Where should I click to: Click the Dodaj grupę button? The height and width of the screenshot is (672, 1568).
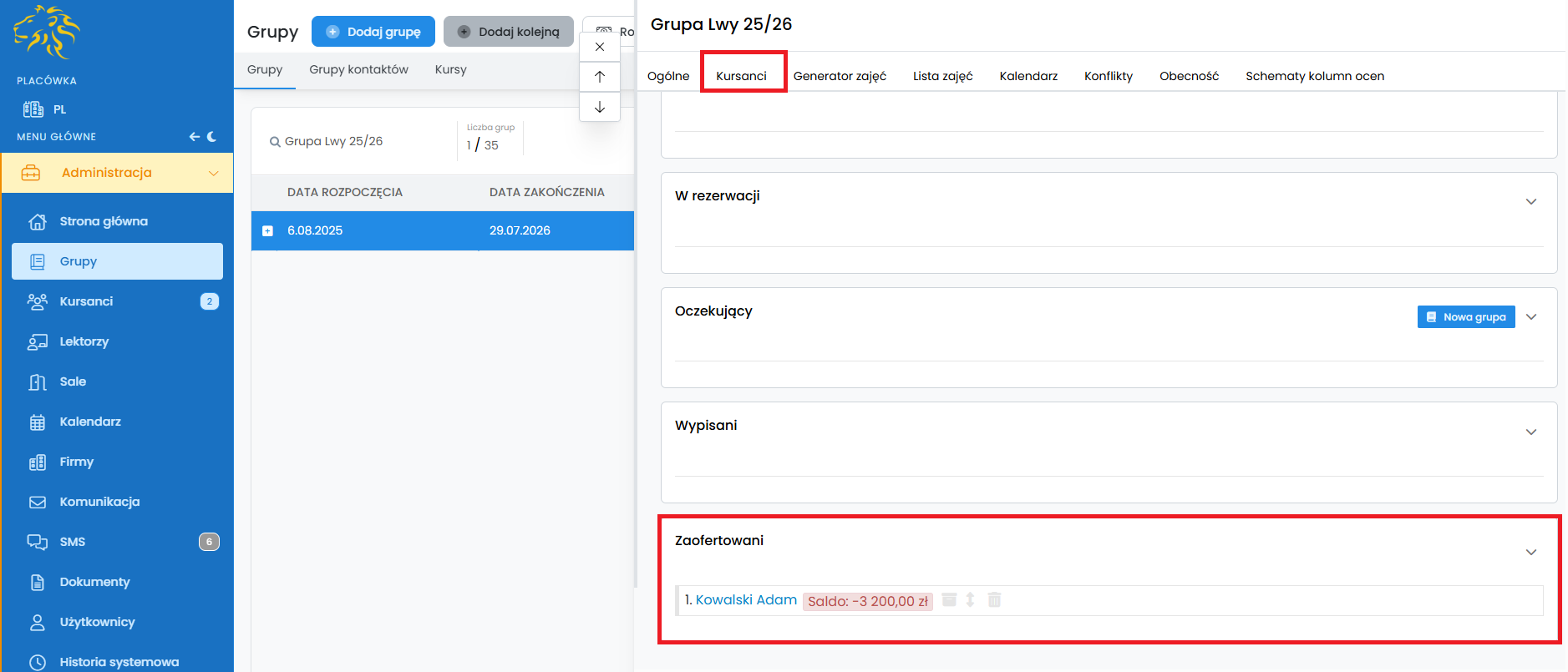(x=373, y=32)
